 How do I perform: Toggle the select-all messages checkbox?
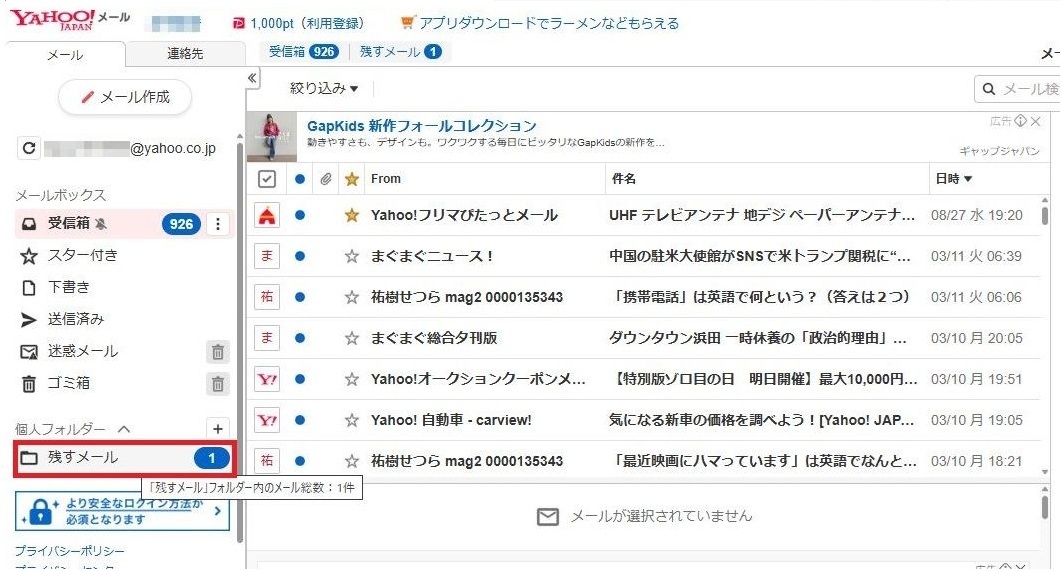point(266,179)
